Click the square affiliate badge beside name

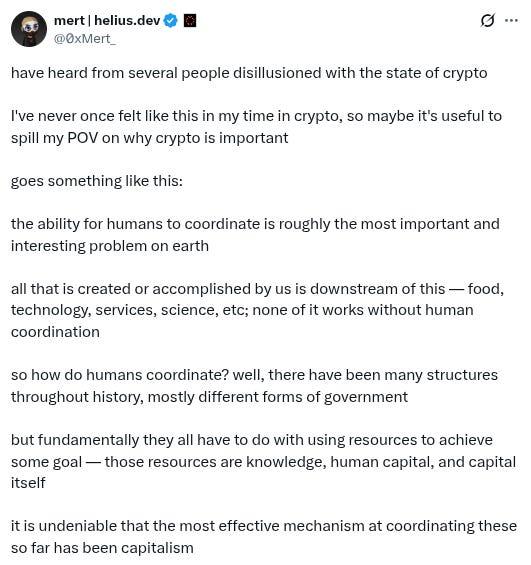tap(190, 21)
